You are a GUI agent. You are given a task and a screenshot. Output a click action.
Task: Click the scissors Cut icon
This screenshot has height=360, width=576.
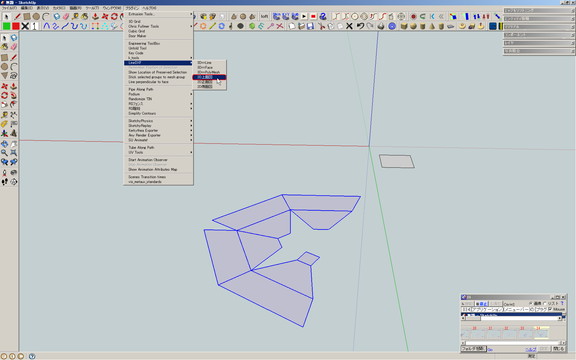click(x=321, y=26)
